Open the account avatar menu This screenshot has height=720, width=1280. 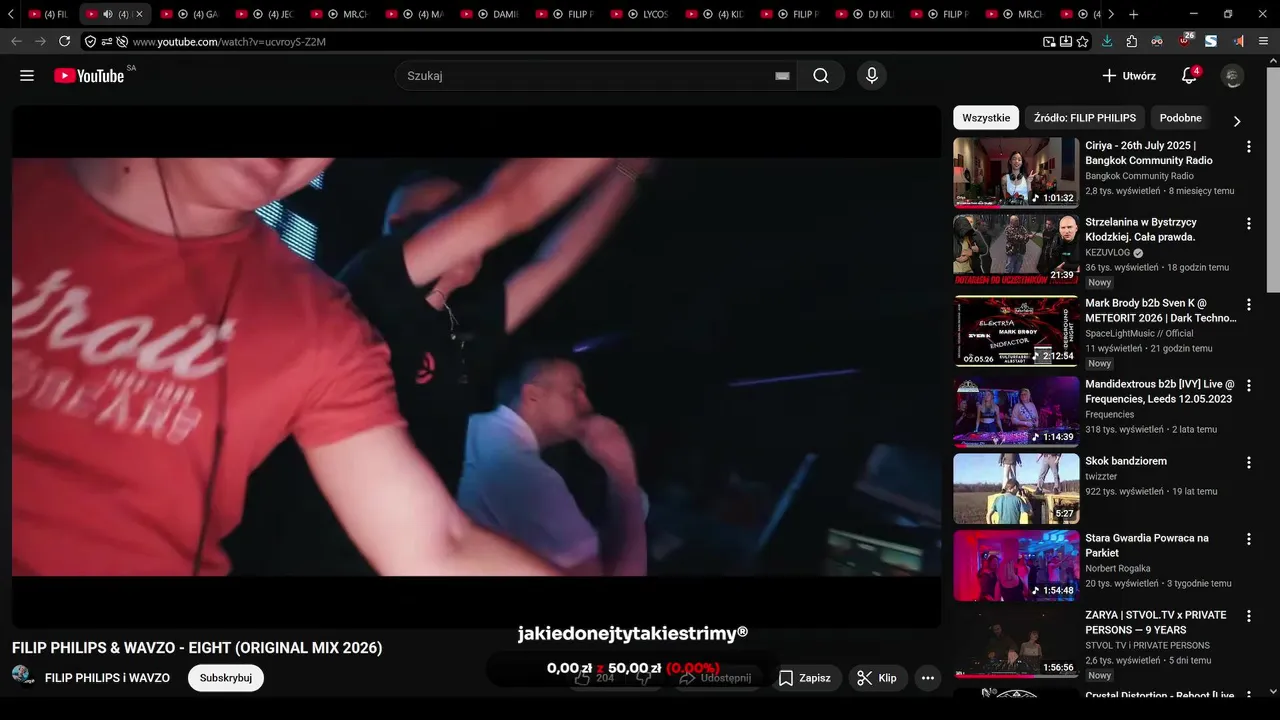click(x=1233, y=76)
